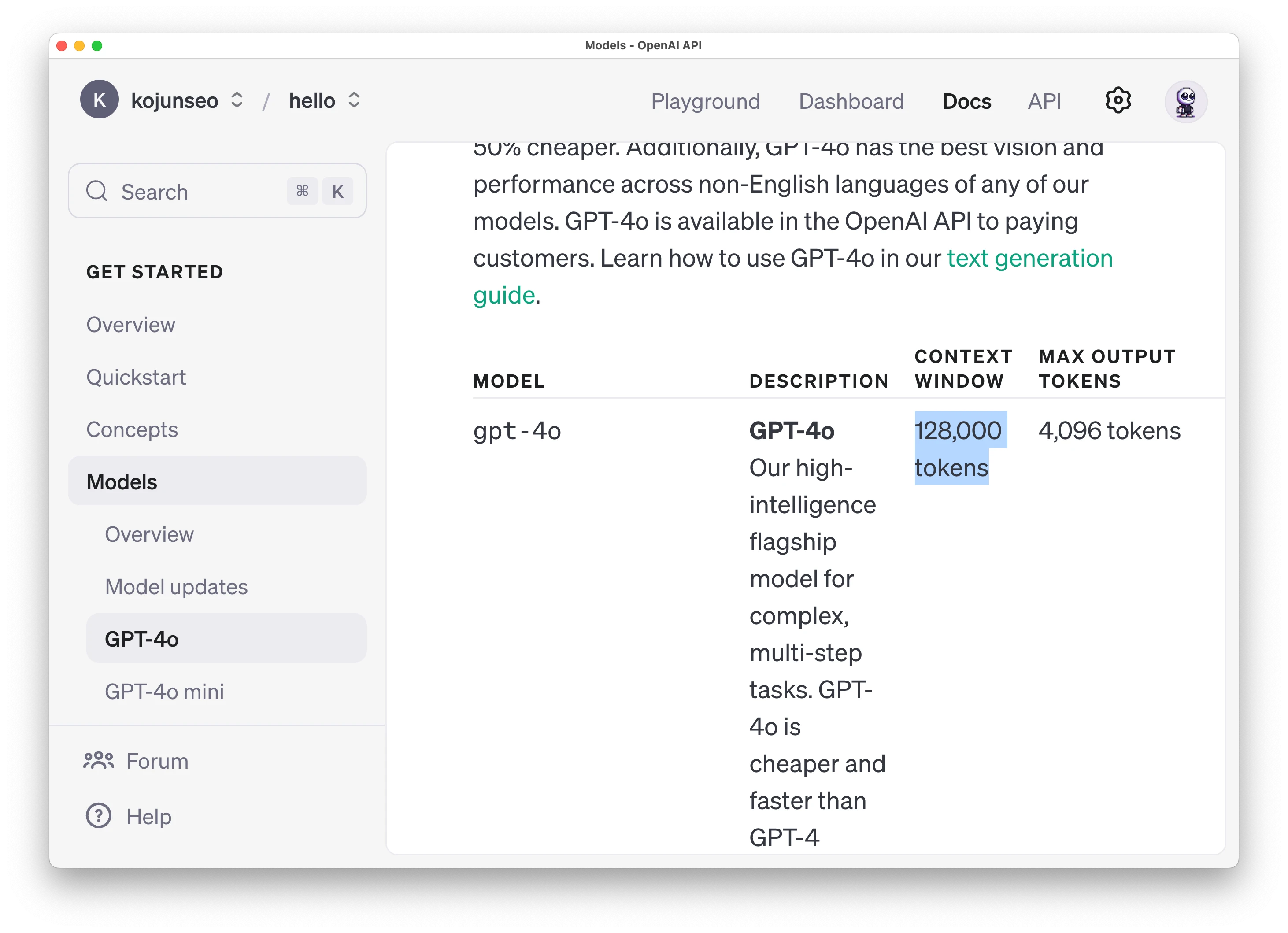
Task: Click the Help question mark icon
Action: 99,816
